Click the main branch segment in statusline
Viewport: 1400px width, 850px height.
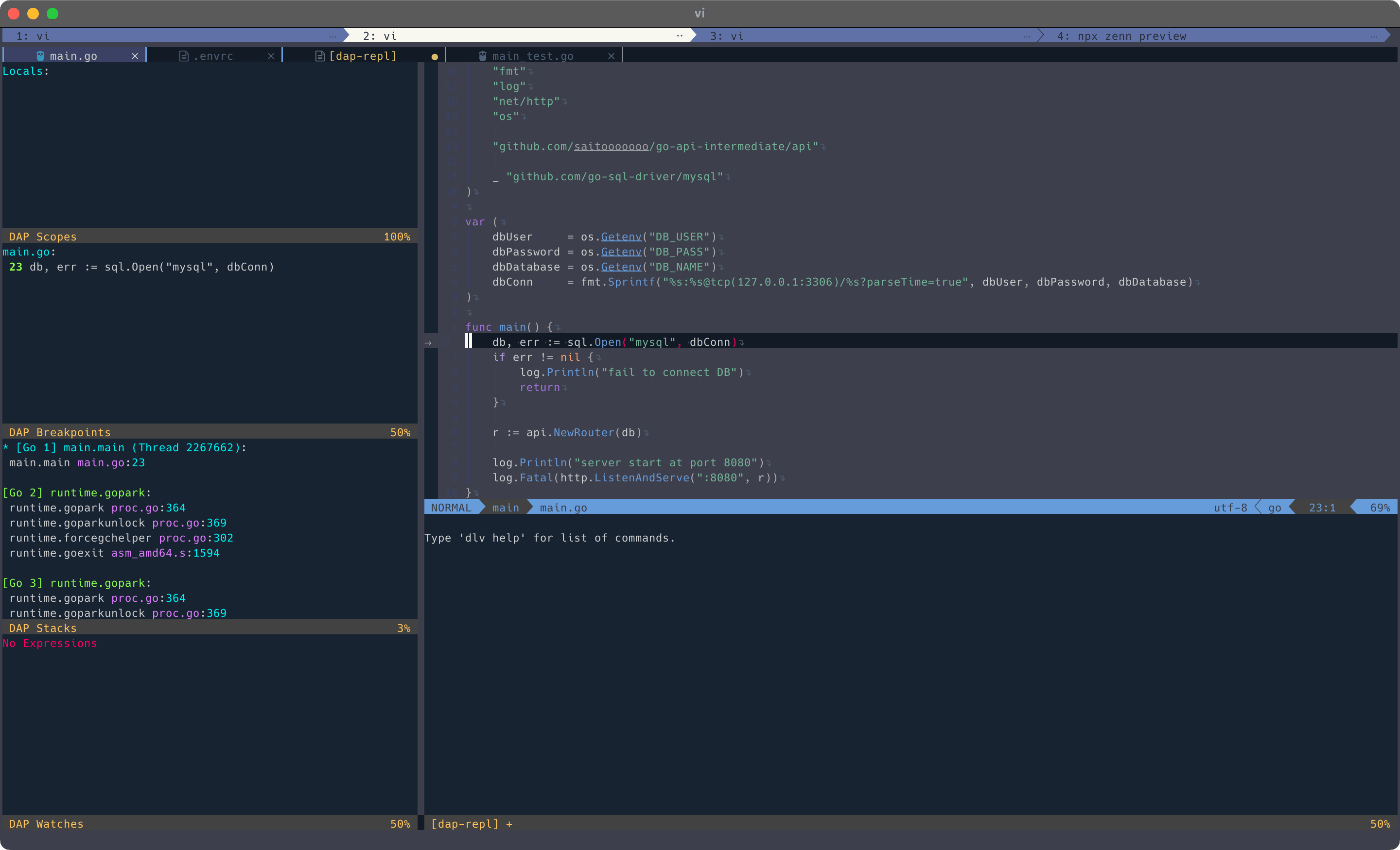506,508
